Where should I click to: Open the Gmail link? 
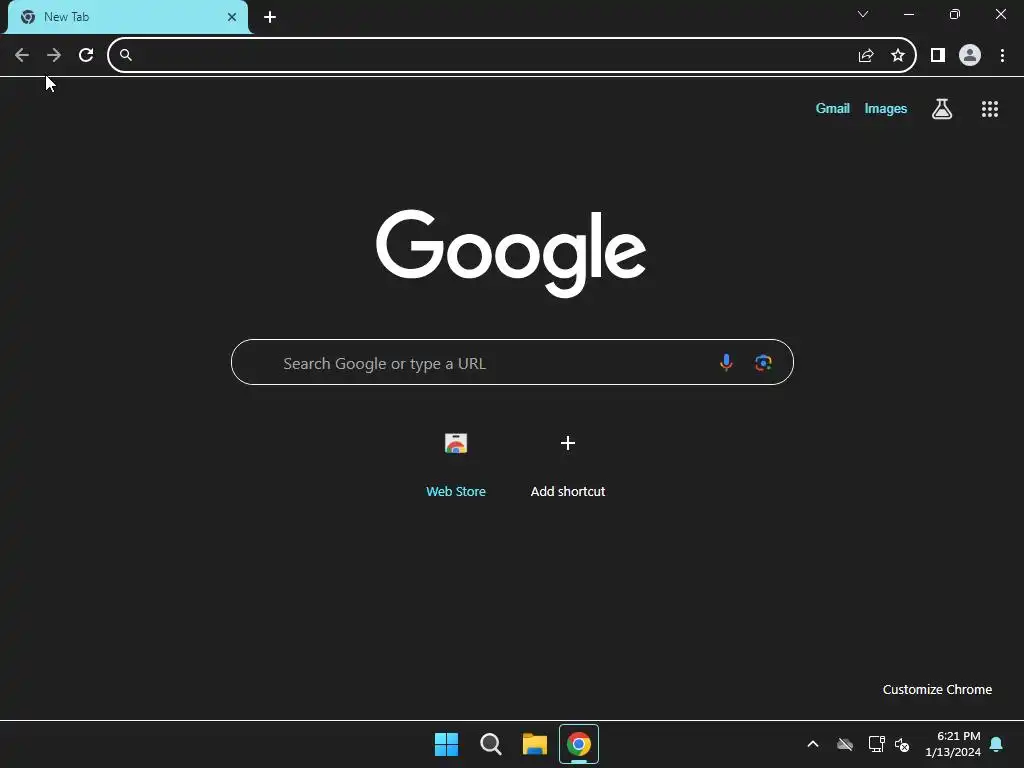tap(833, 108)
